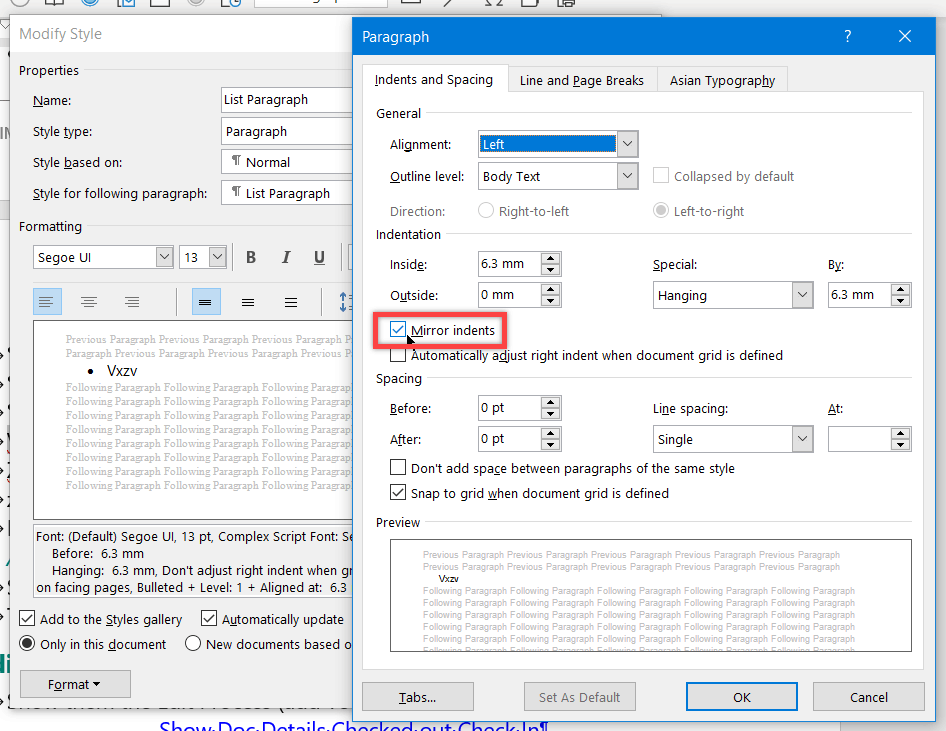Screen dimensions: 946x731
Task: Confirm with the OK button
Action: click(x=741, y=697)
